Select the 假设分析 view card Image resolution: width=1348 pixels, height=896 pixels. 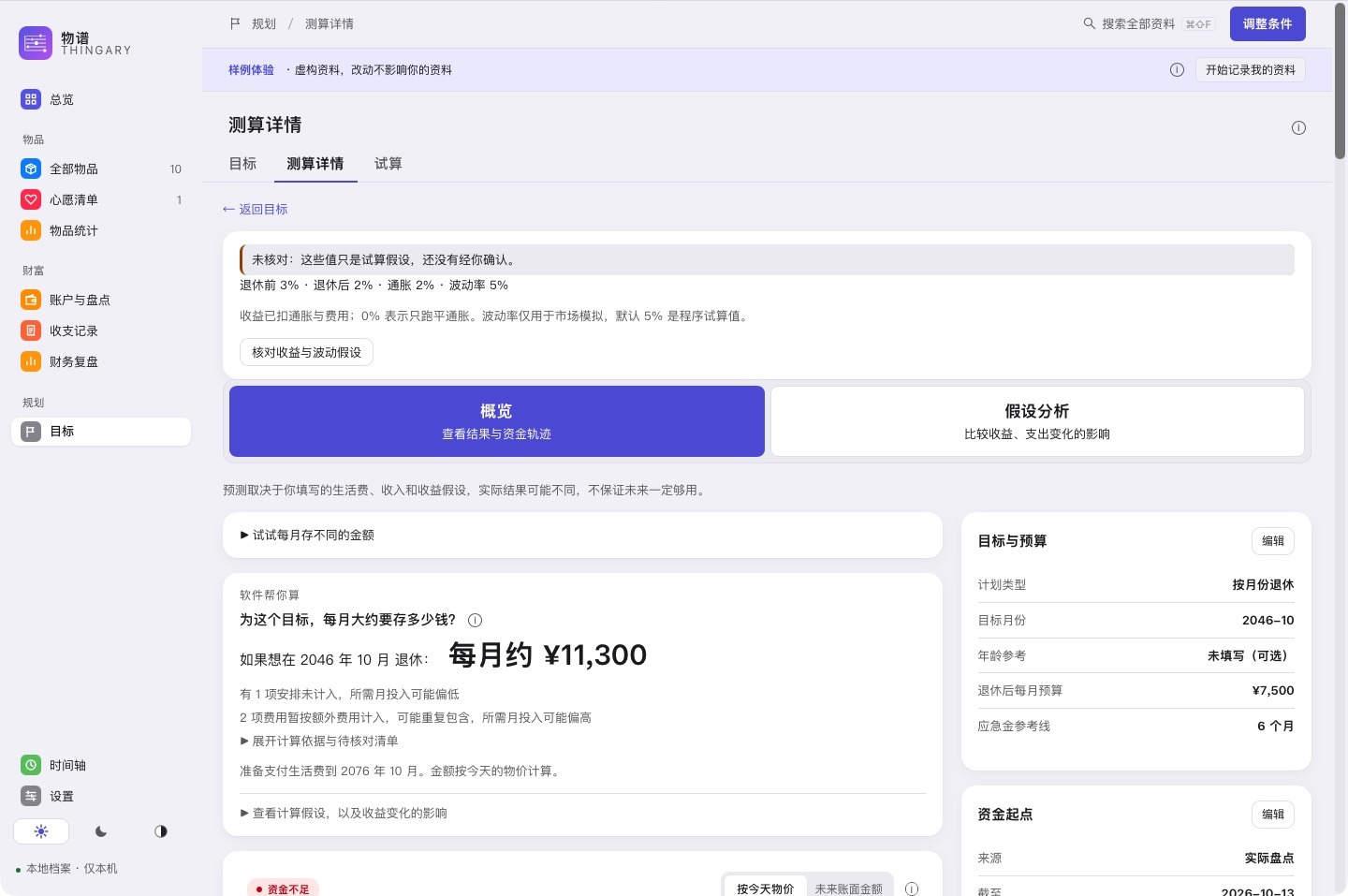point(1037,421)
